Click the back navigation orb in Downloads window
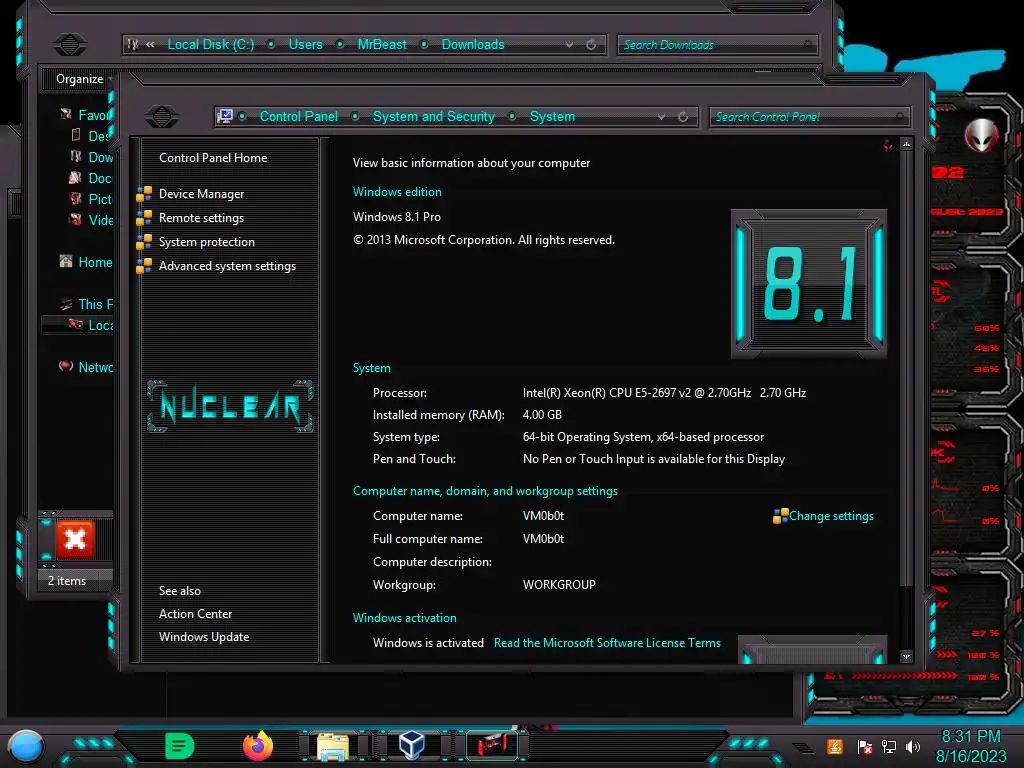Image resolution: width=1024 pixels, height=768 pixels. pos(70,44)
